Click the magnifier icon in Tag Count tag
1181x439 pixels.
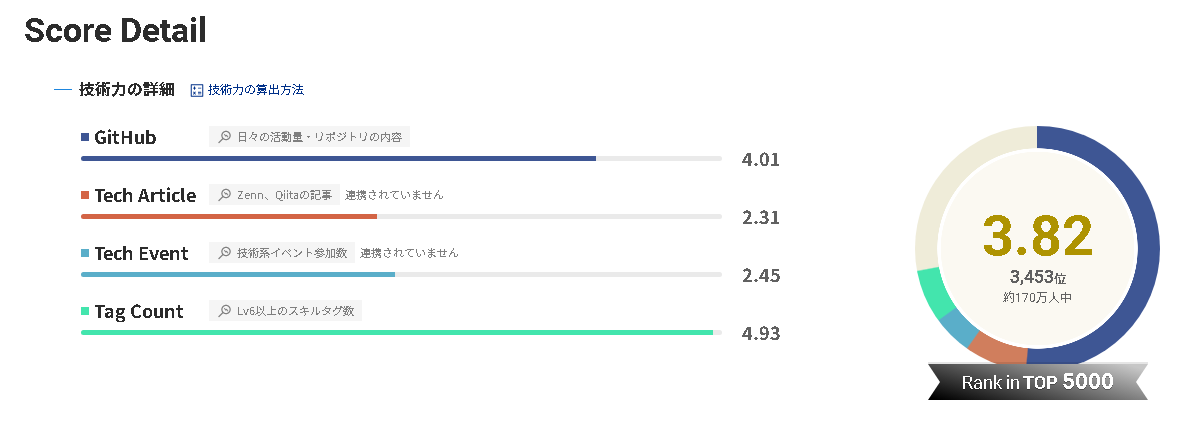click(x=225, y=311)
